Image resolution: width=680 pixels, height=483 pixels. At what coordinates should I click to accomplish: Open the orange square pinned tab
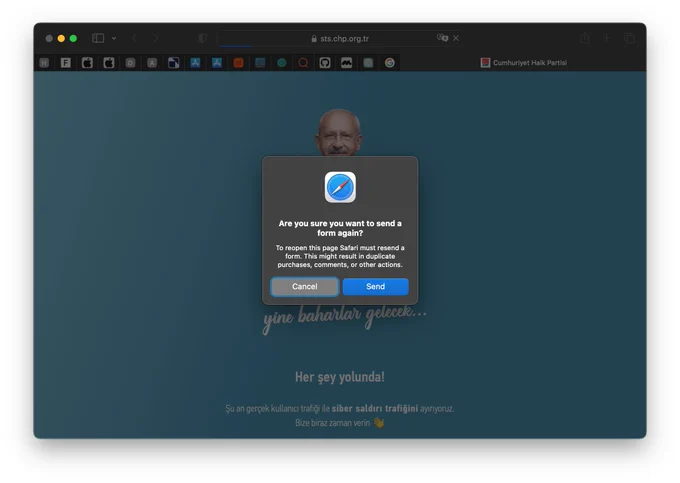pos(239,63)
